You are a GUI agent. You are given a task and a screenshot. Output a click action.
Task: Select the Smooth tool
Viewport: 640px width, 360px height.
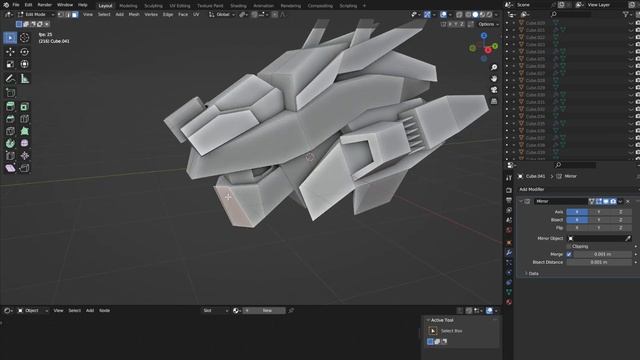(24, 143)
